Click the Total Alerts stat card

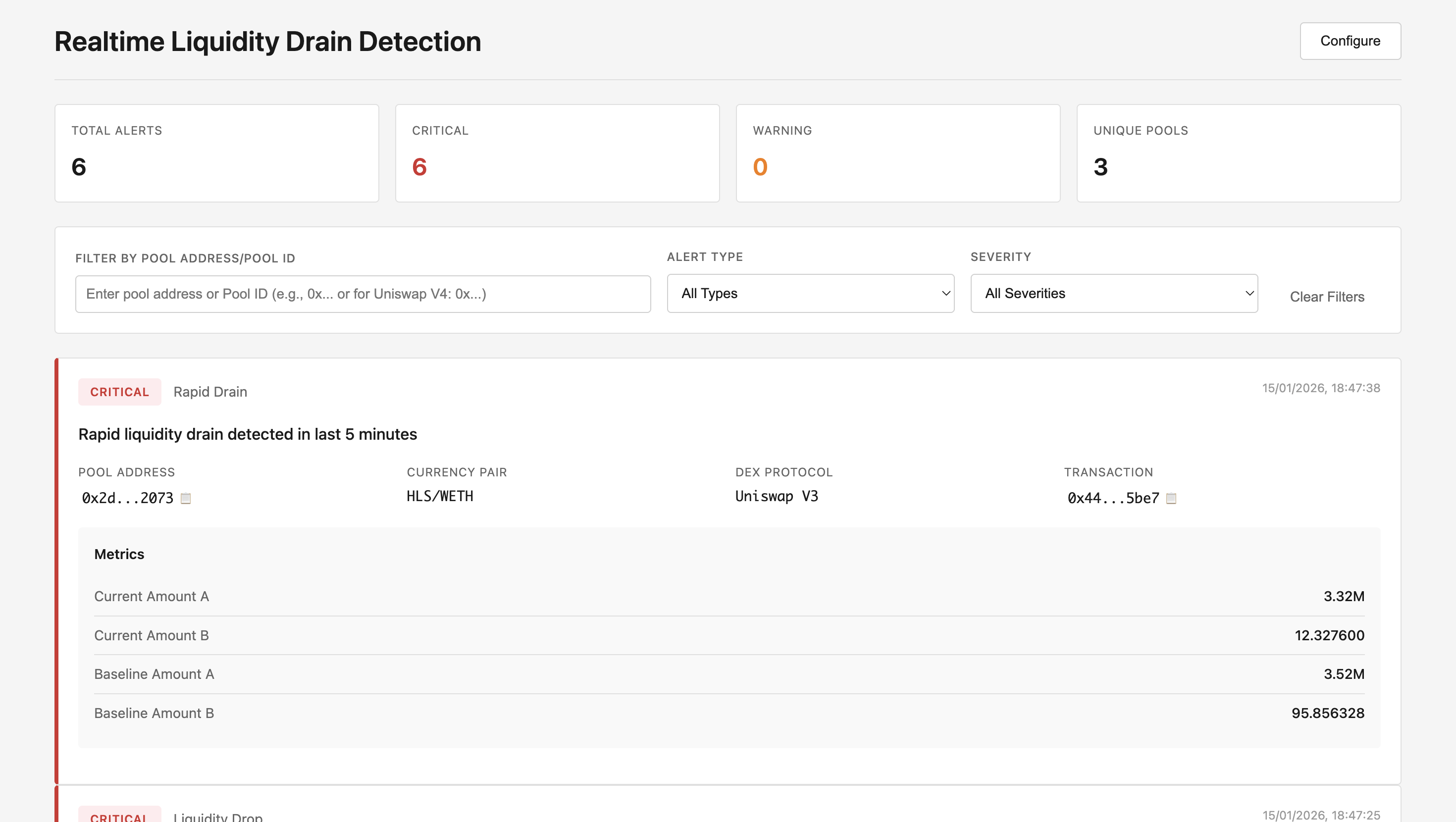[x=216, y=153]
